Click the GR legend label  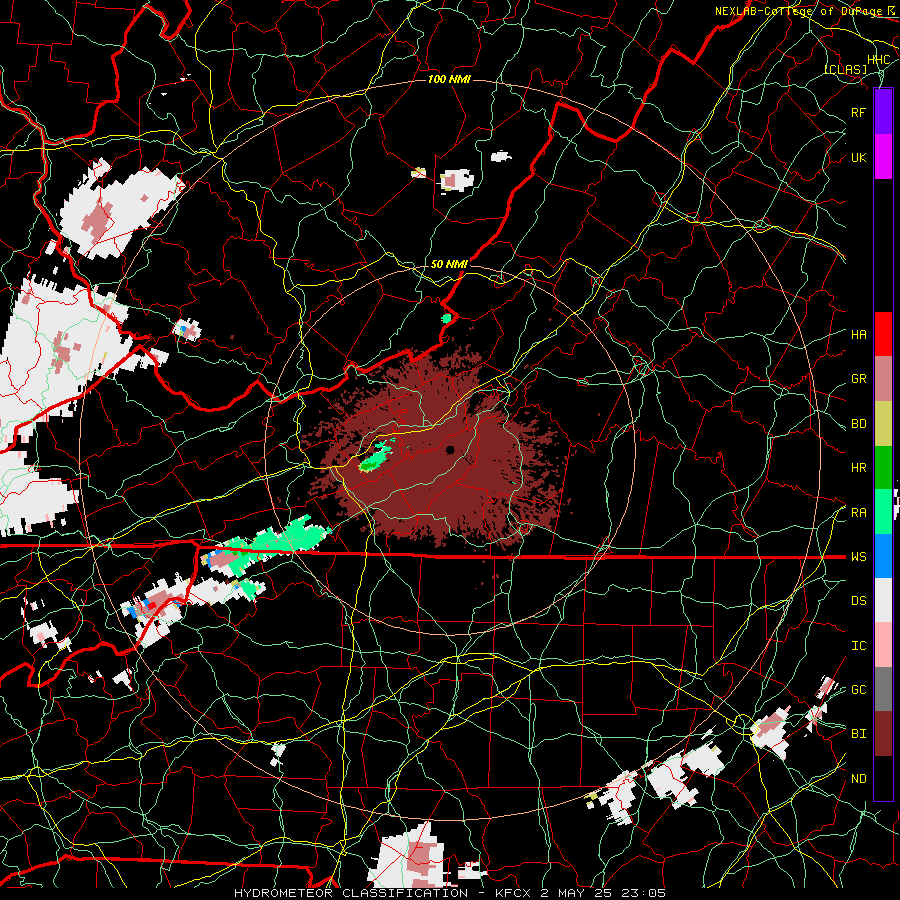(858, 379)
